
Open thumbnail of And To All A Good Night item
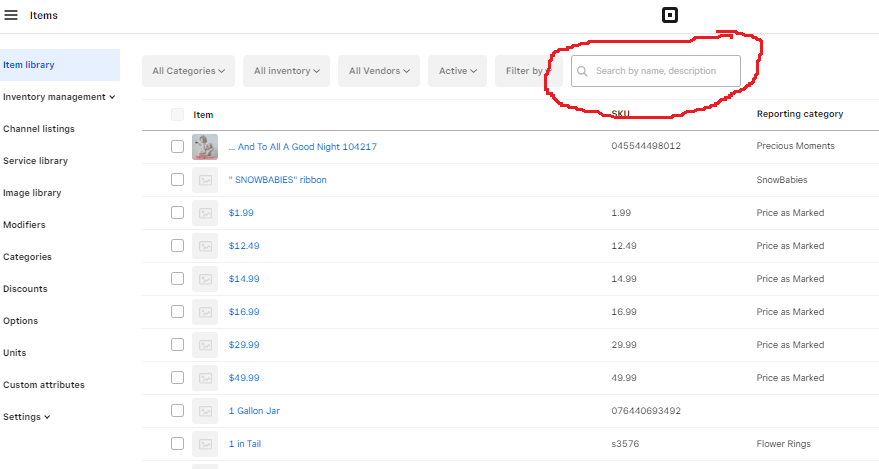coord(205,147)
